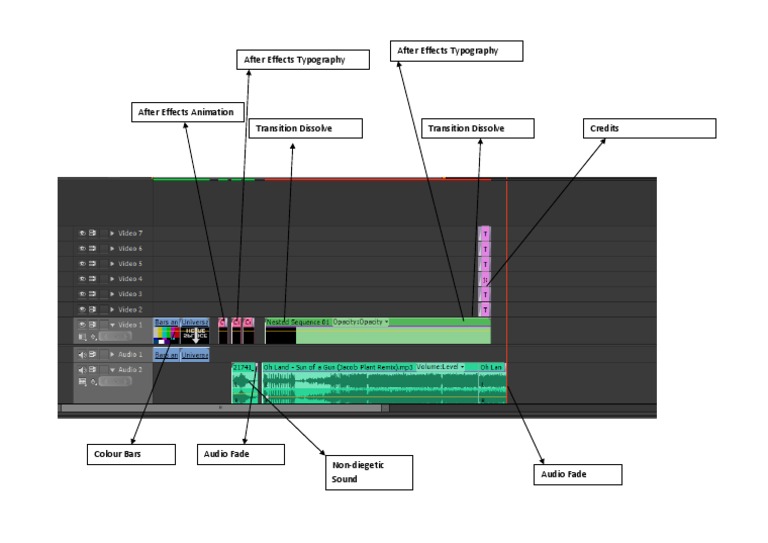Toggle sync lock on Video 3

[x=92, y=294]
